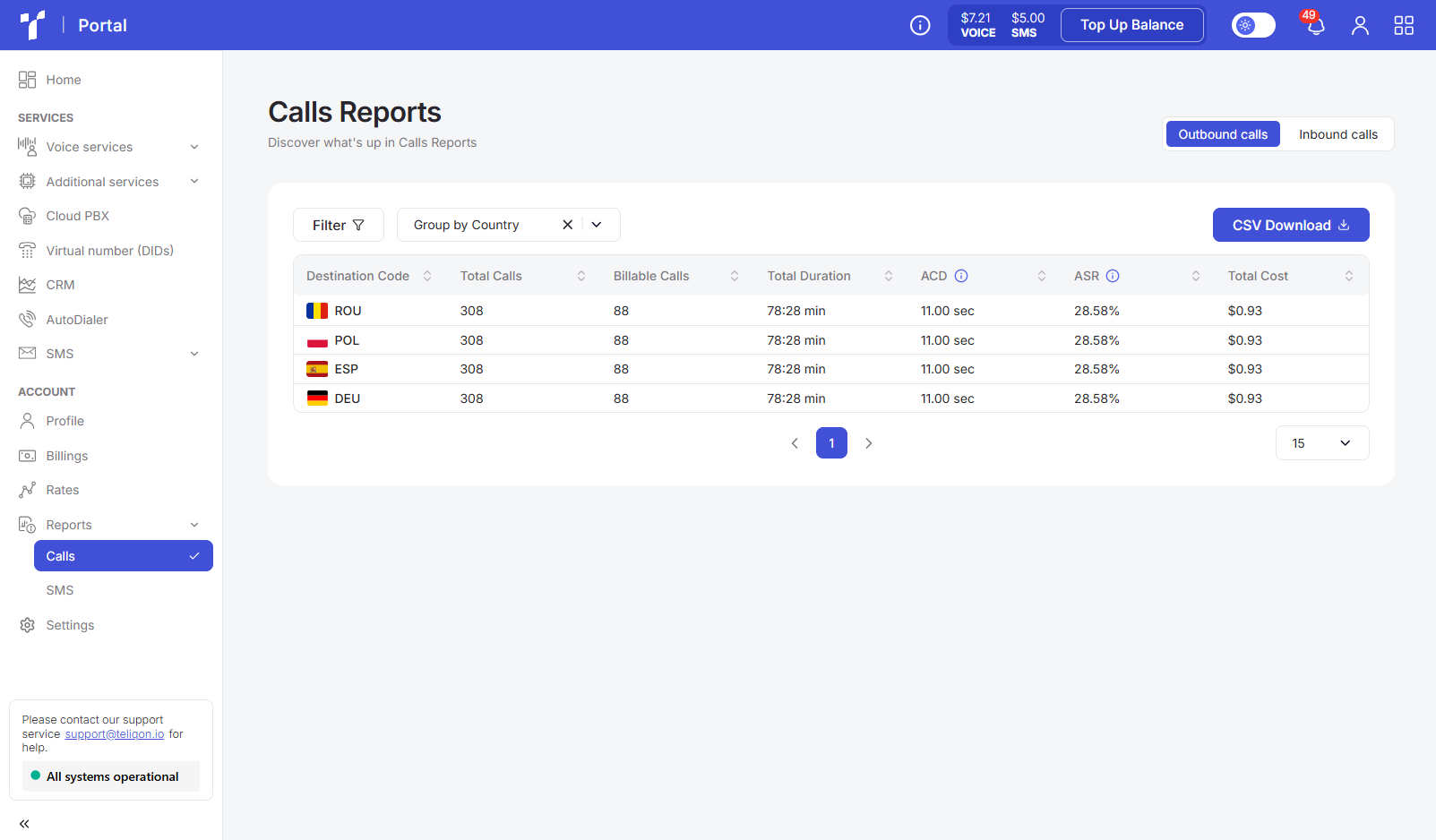Click the AutoDialer phone icon
1436x840 pixels.
[28, 320]
